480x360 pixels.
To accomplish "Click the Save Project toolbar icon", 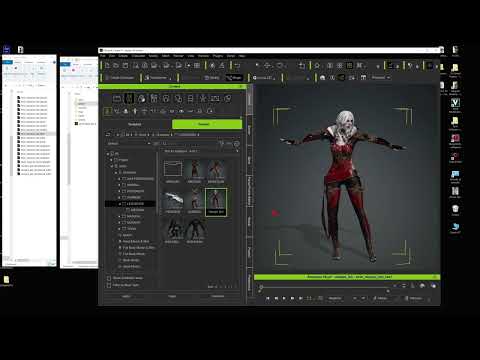I will pyautogui.click(x=125, y=66).
